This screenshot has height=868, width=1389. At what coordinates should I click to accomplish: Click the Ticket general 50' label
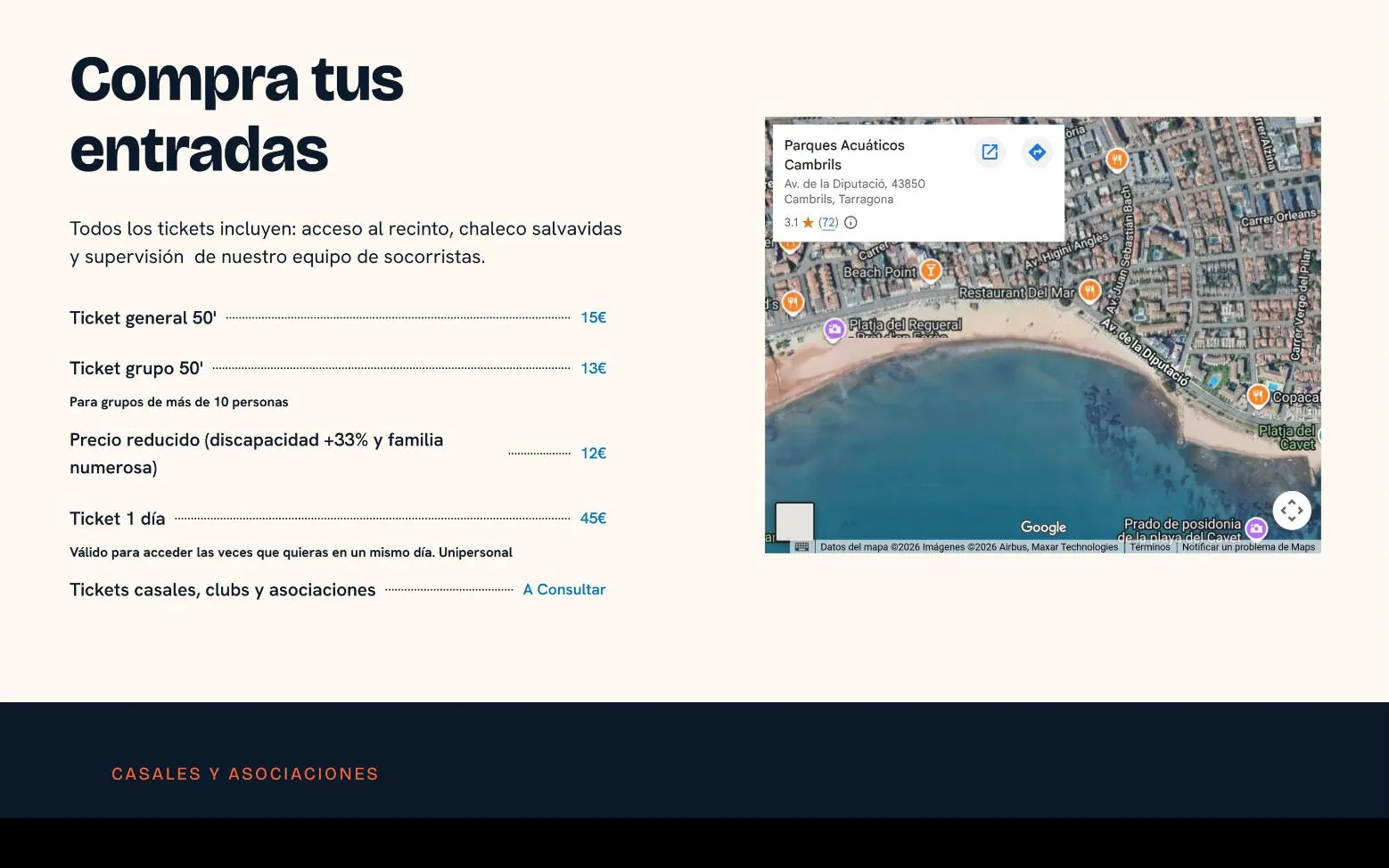(144, 318)
